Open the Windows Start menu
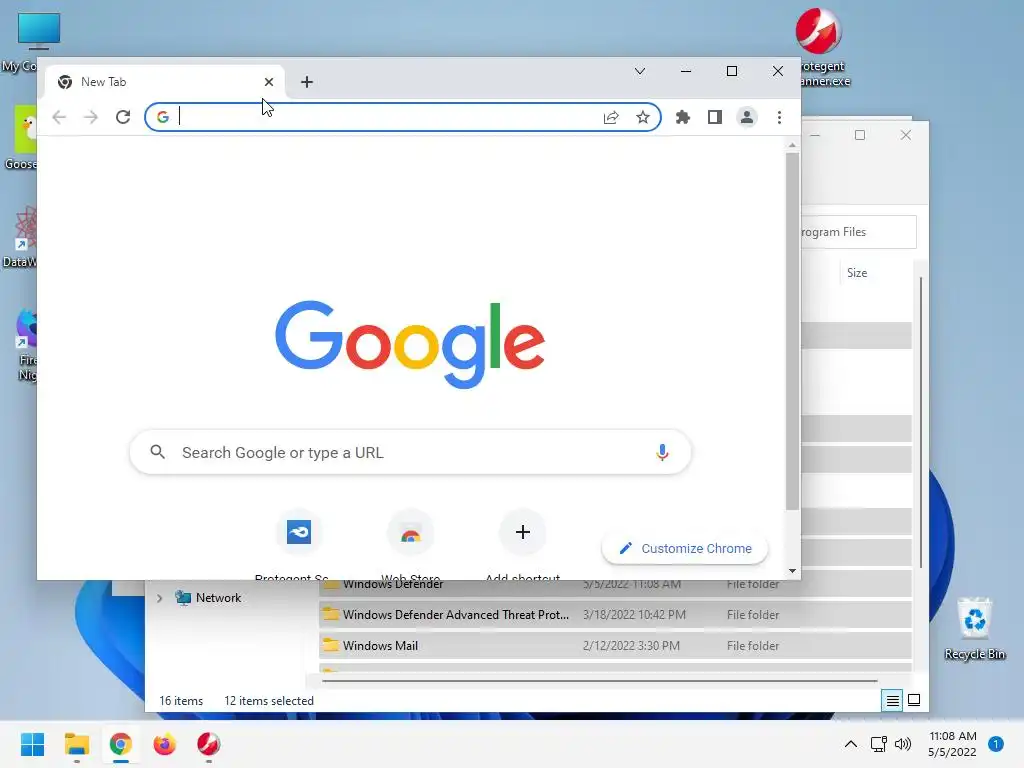 [32, 744]
